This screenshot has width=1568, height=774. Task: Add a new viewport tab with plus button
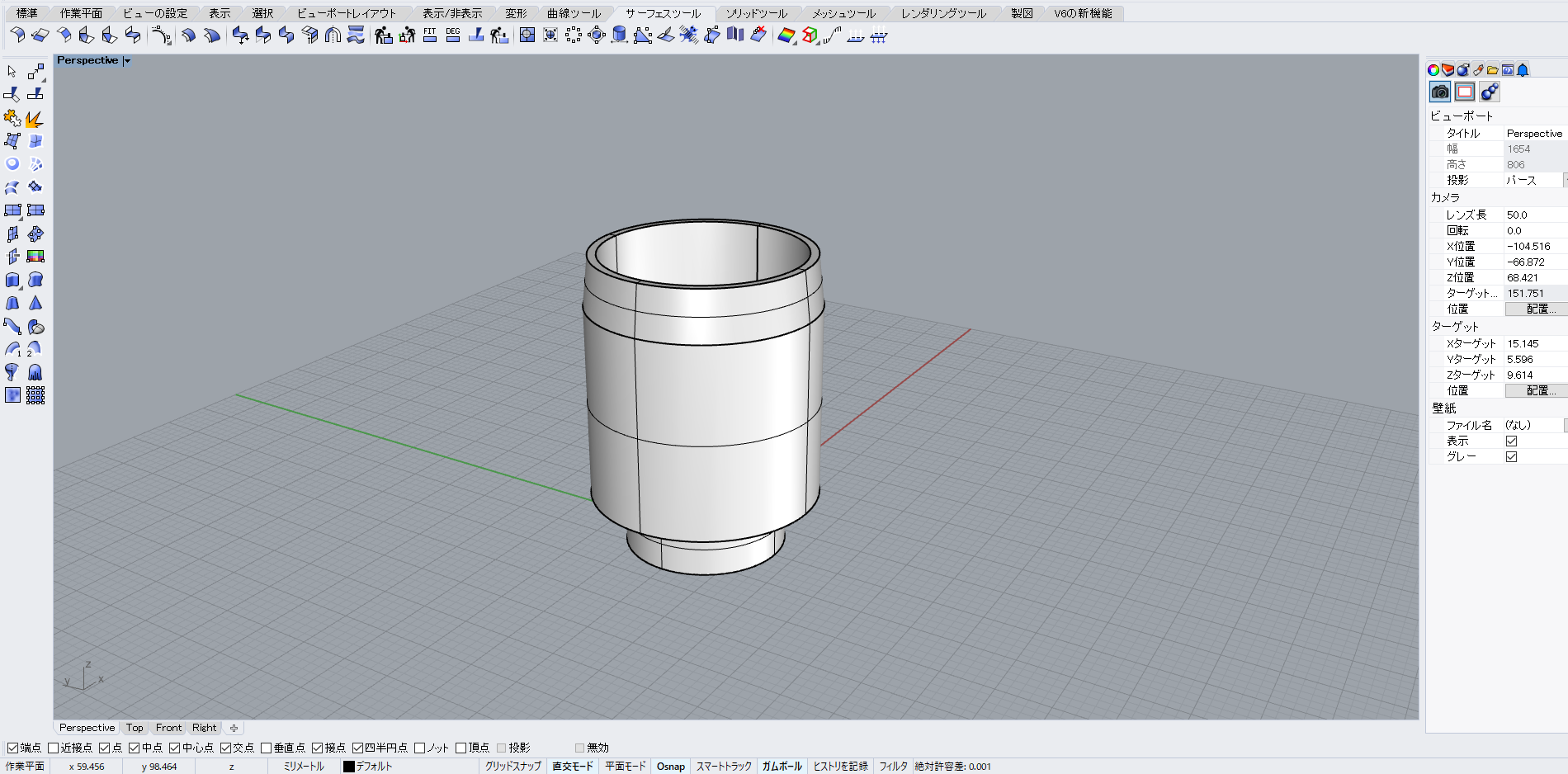tap(234, 728)
